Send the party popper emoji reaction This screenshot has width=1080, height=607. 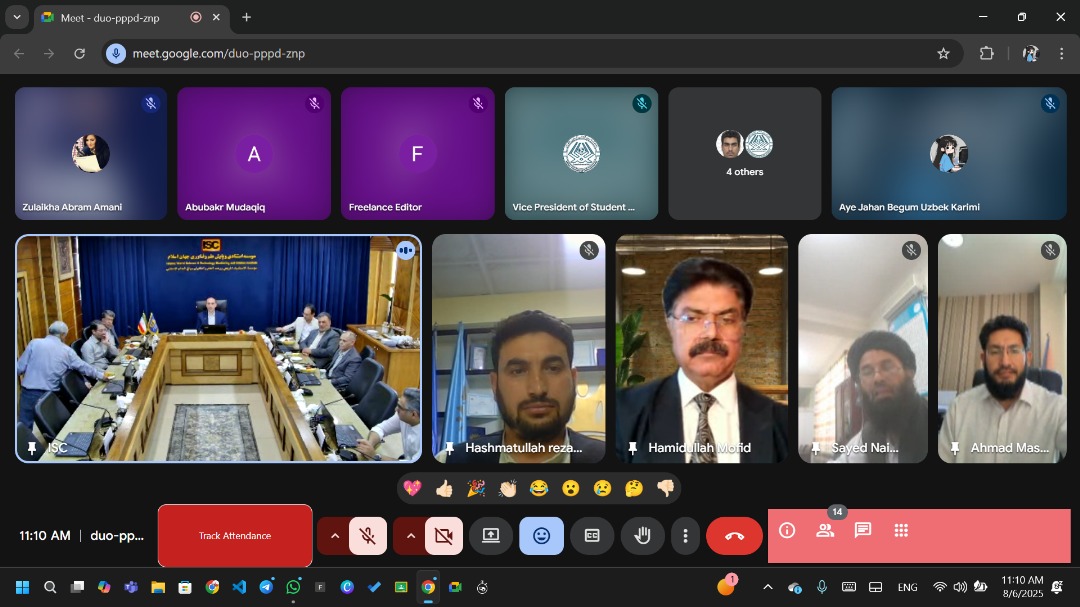[x=476, y=488]
